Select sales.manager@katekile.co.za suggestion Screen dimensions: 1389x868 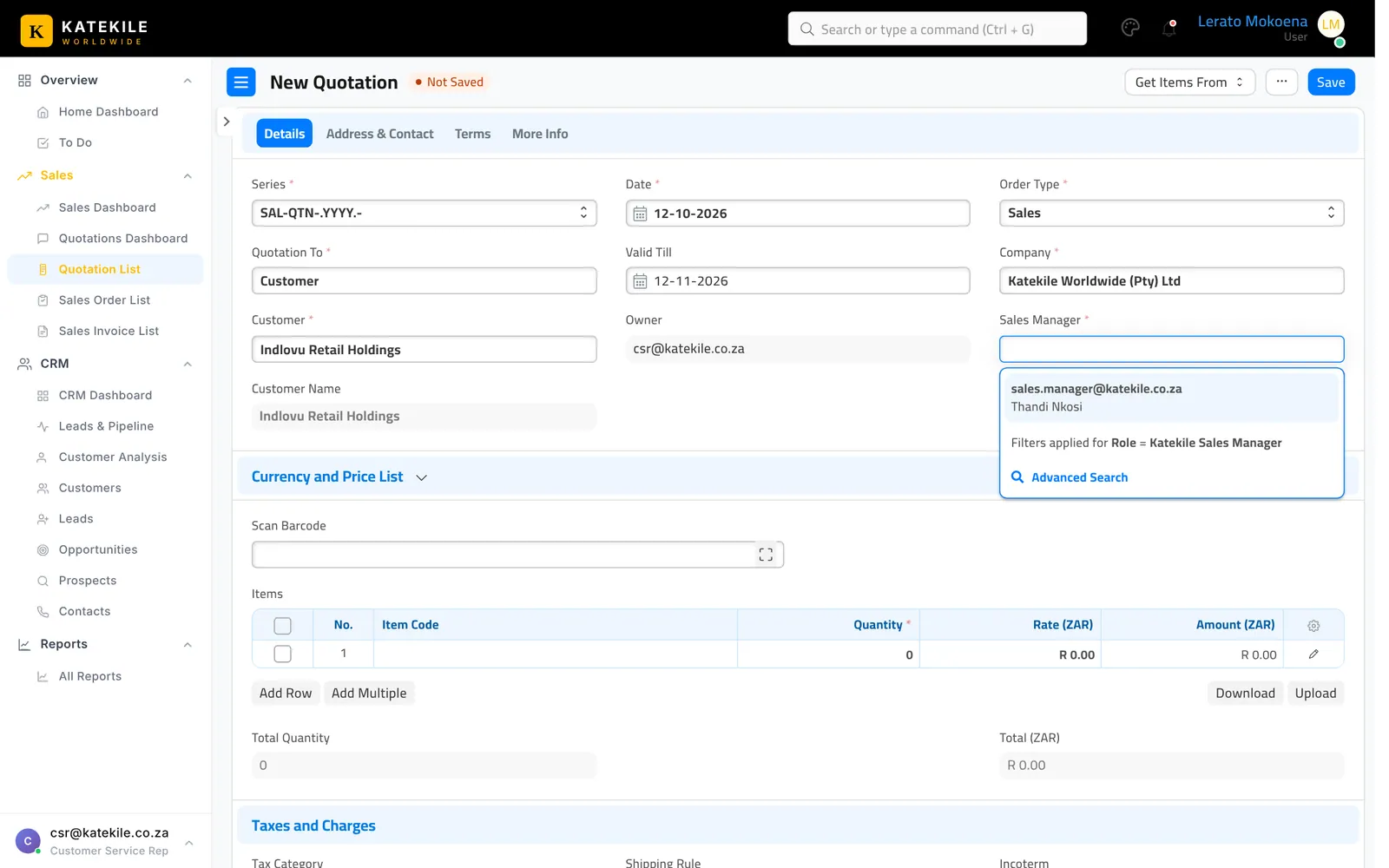pyautogui.click(x=1171, y=398)
